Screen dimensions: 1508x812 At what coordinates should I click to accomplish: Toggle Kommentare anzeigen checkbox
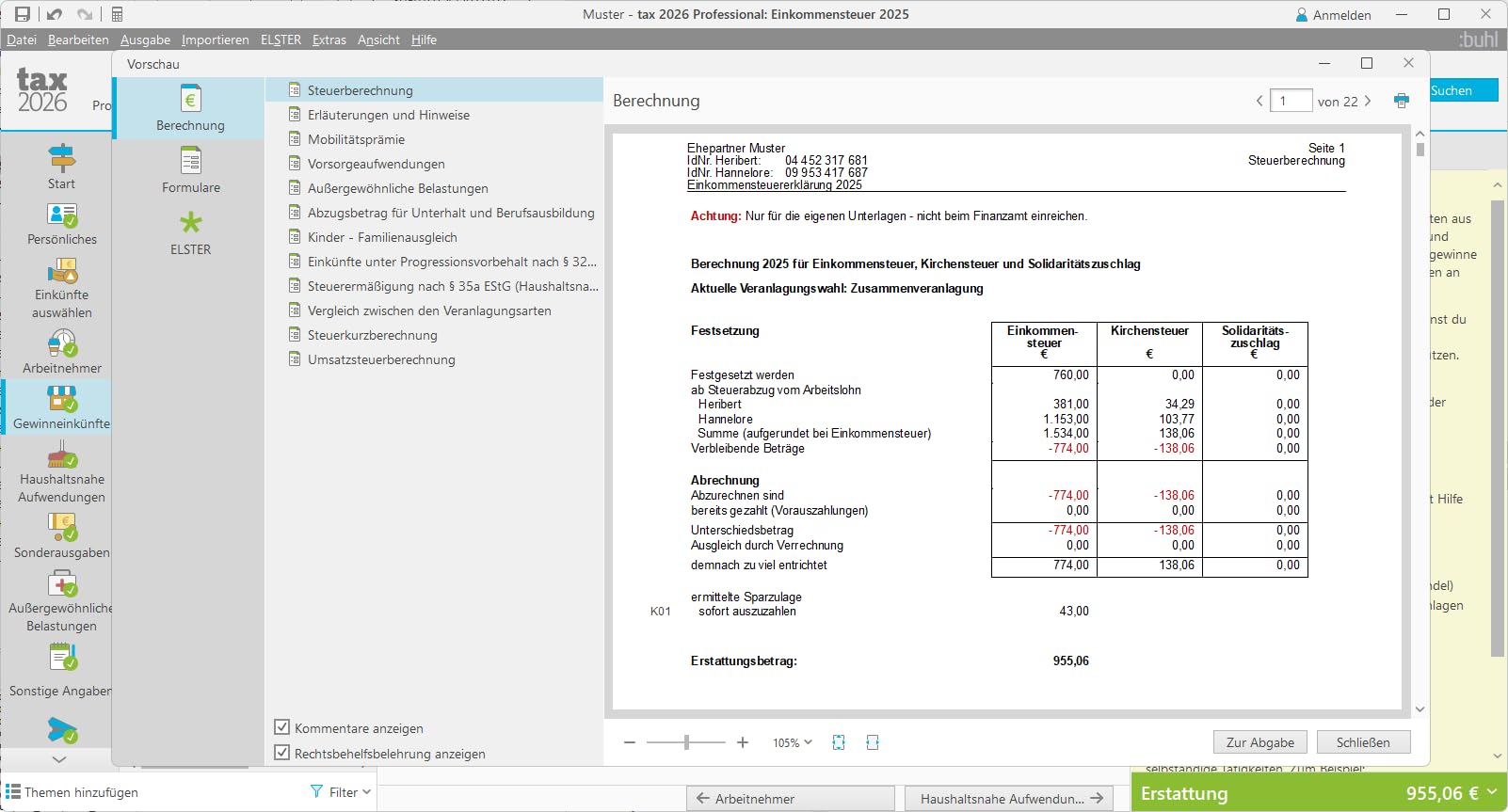[x=281, y=727]
